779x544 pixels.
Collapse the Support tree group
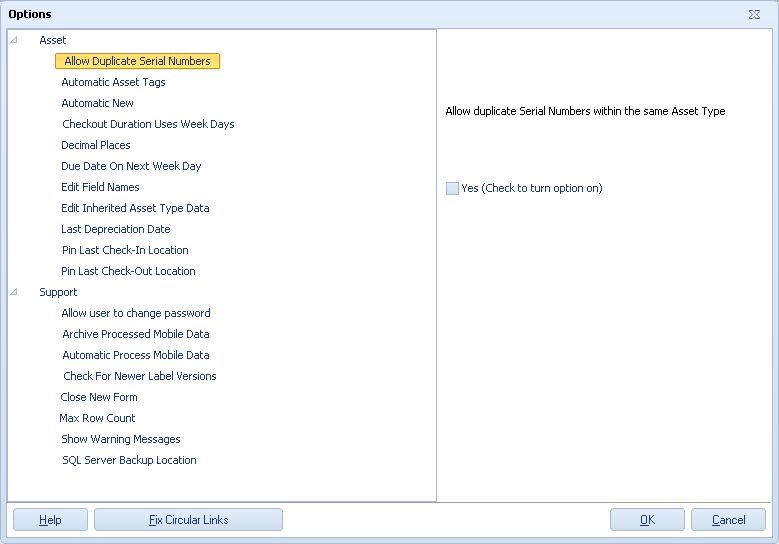tap(14, 292)
